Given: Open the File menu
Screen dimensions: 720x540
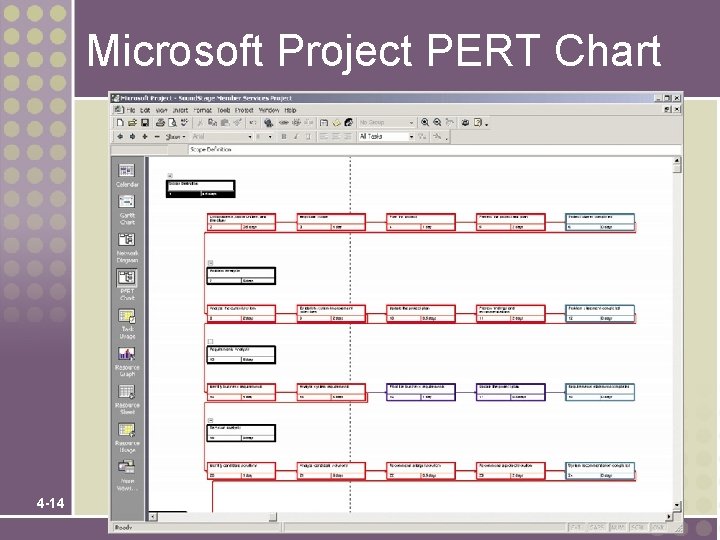Looking at the screenshot, I should tap(131, 110).
